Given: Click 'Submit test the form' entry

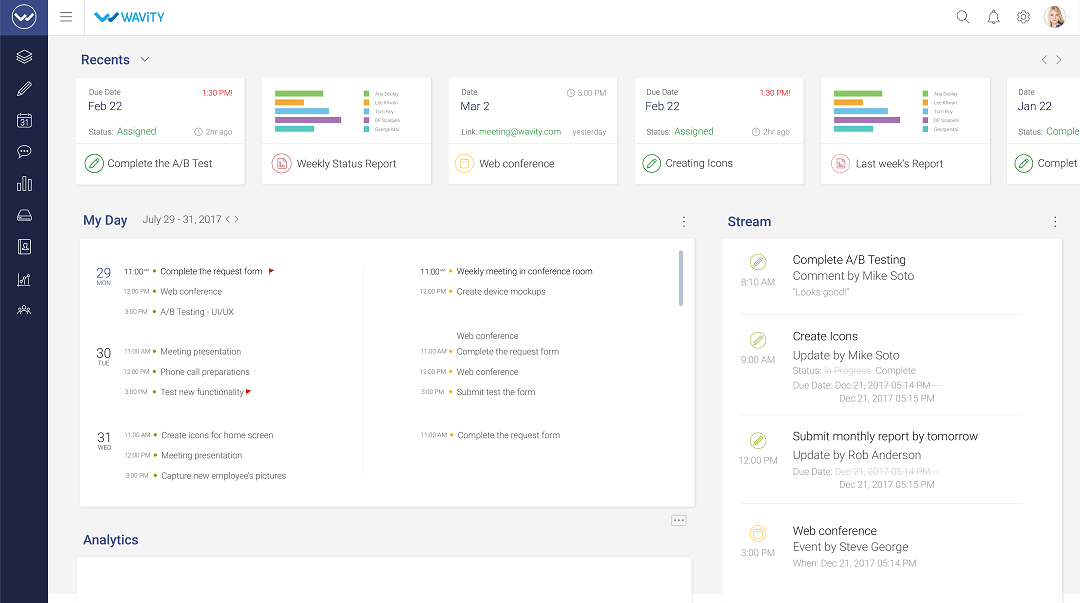Looking at the screenshot, I should click(496, 391).
